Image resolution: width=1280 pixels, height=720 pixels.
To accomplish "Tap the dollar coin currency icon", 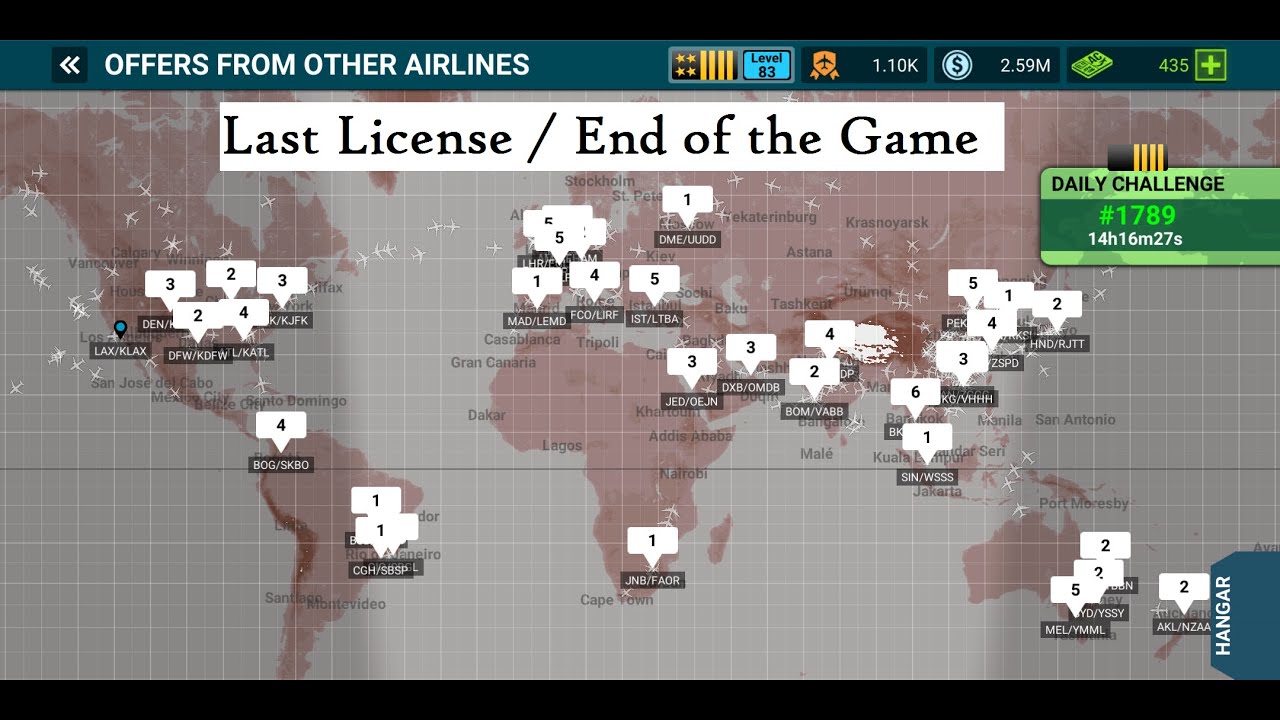I will [957, 66].
